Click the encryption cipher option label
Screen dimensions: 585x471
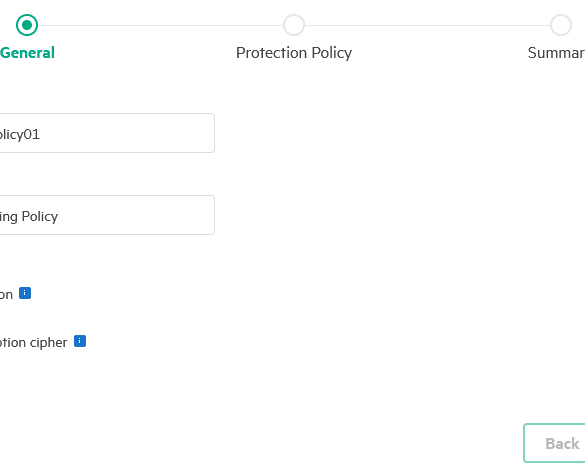34,343
